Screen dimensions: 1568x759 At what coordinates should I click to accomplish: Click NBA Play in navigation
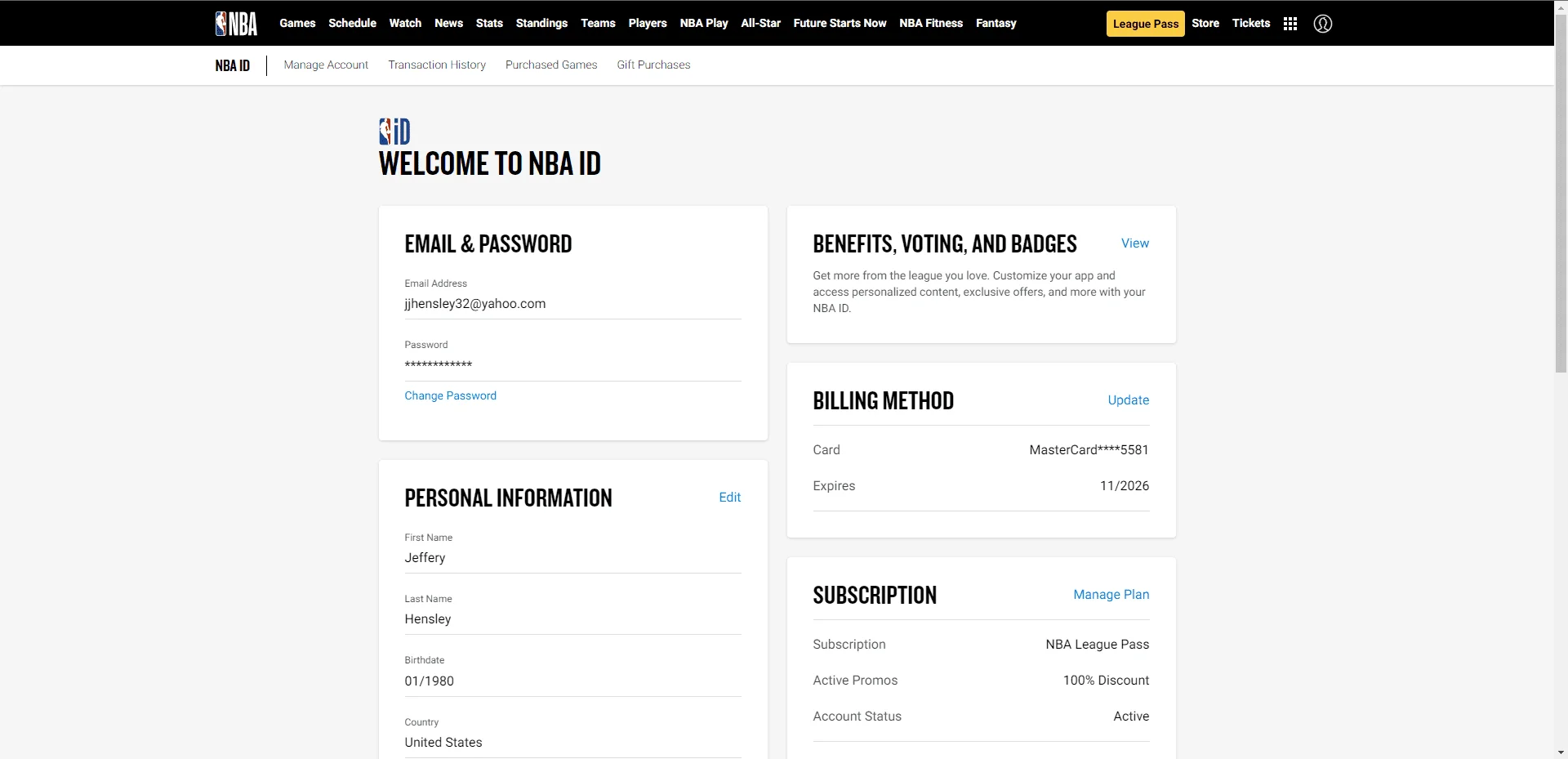(x=704, y=23)
